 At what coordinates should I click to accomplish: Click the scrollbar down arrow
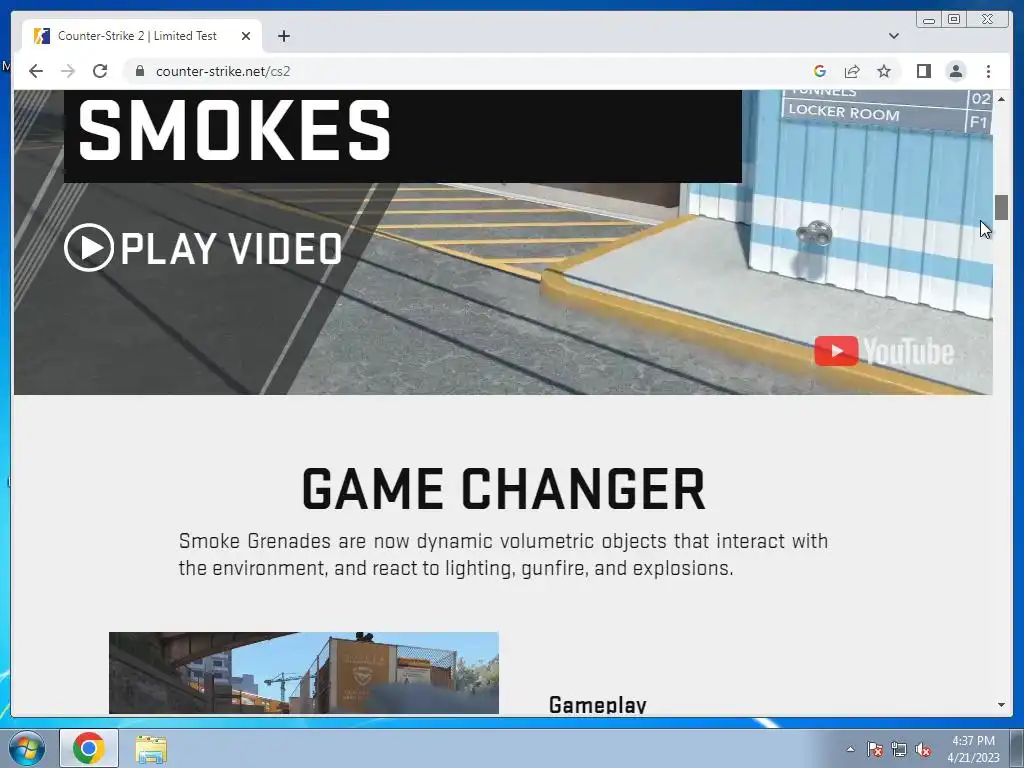pos(1001,705)
